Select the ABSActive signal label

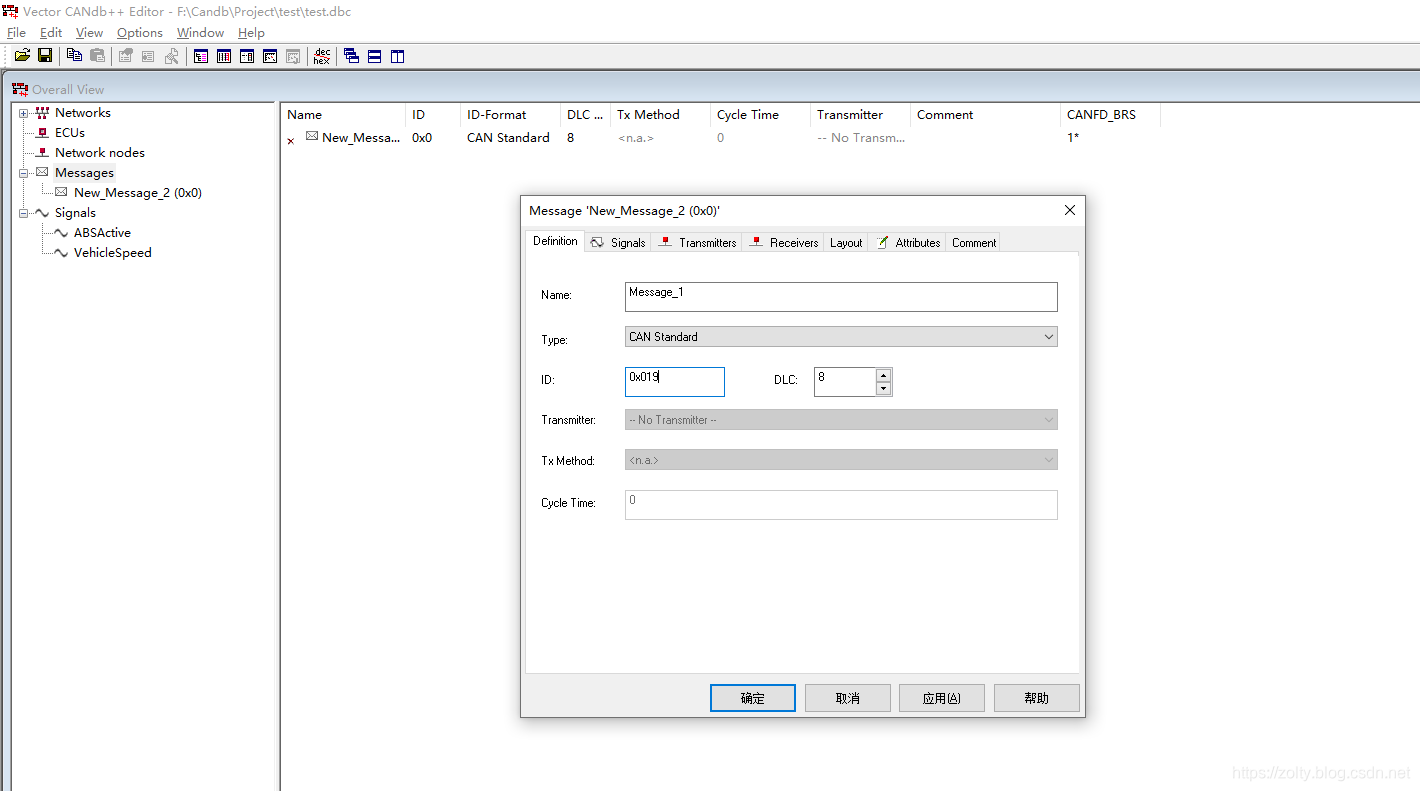pyautogui.click(x=102, y=233)
